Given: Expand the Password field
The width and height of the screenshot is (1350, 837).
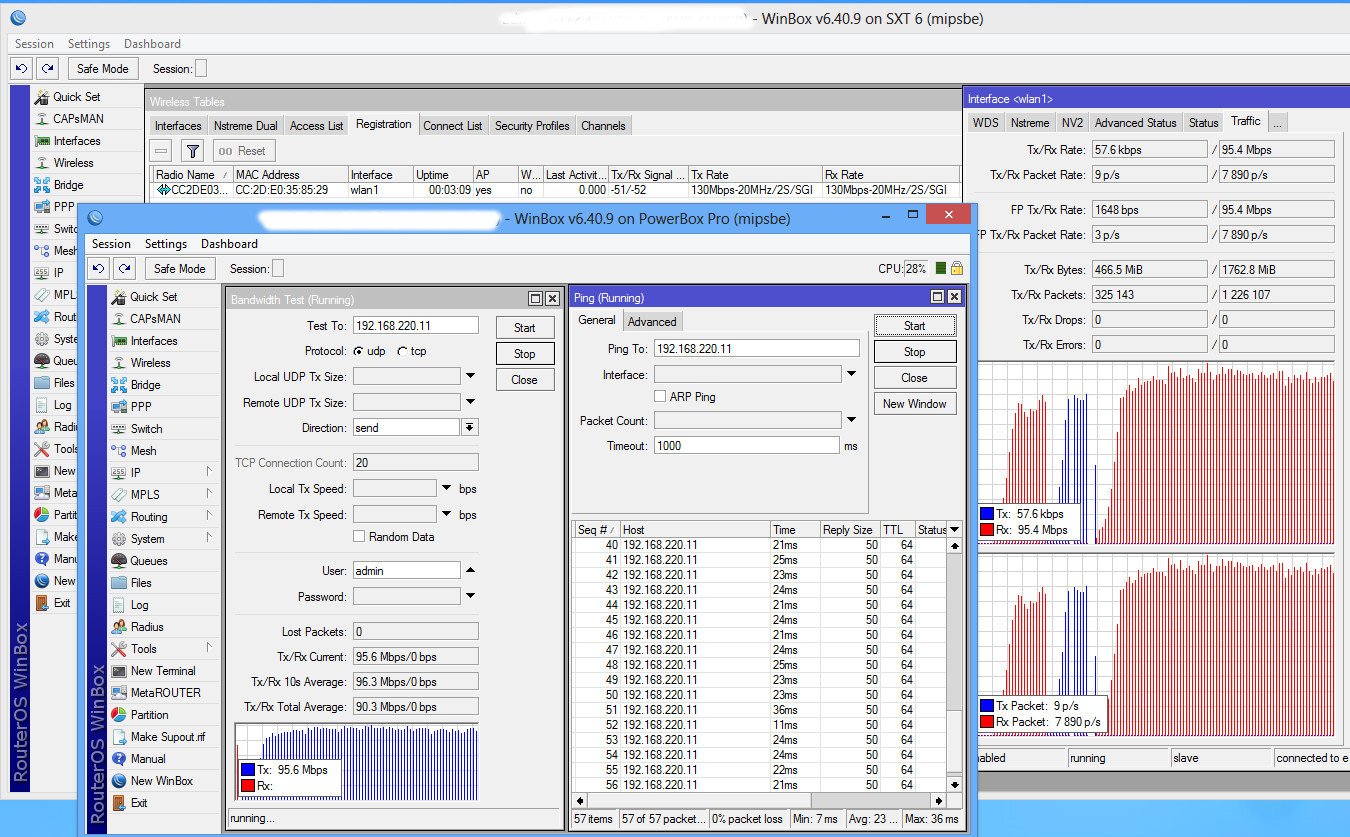Looking at the screenshot, I should point(470,597).
